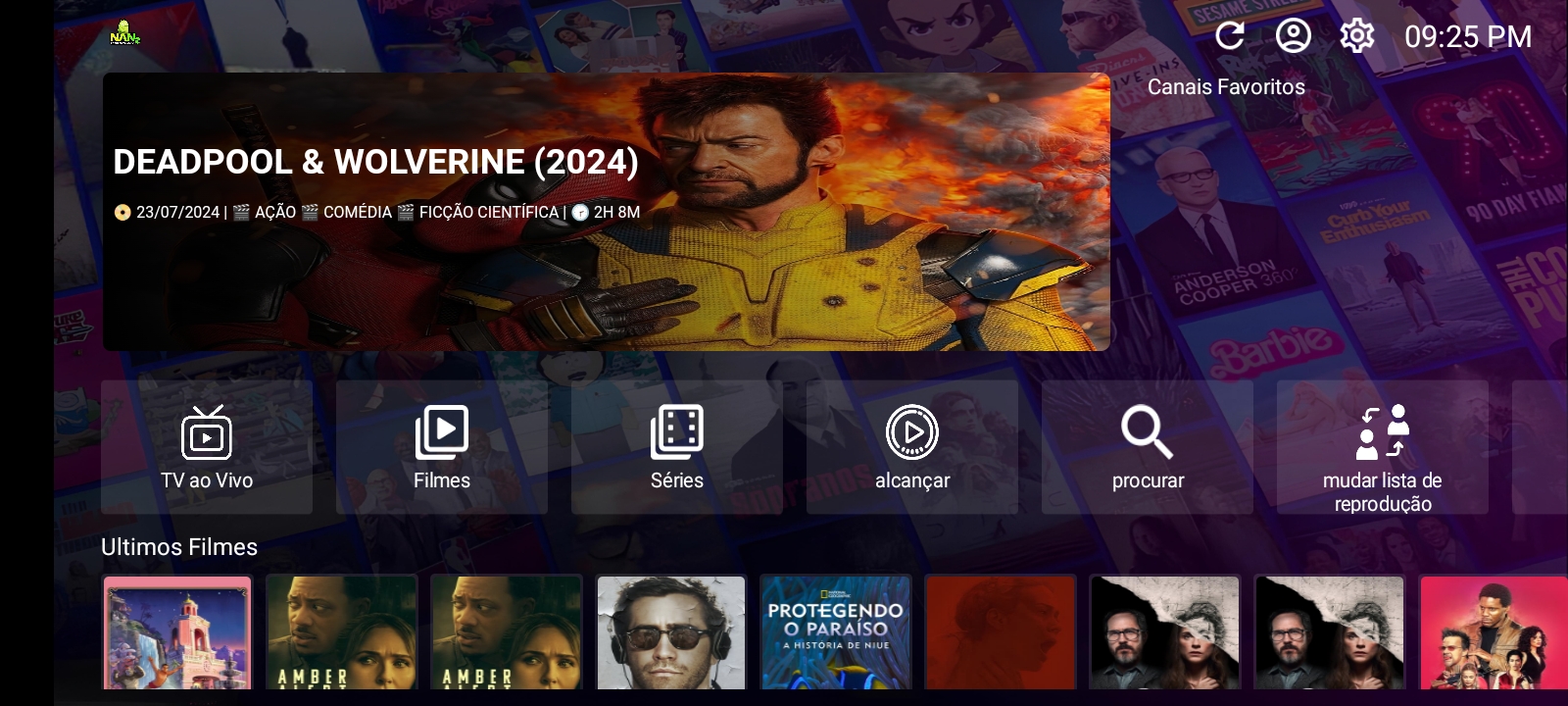The height and width of the screenshot is (706, 1568).
Task: Click the 09:25 PM clock
Action: point(1468,37)
